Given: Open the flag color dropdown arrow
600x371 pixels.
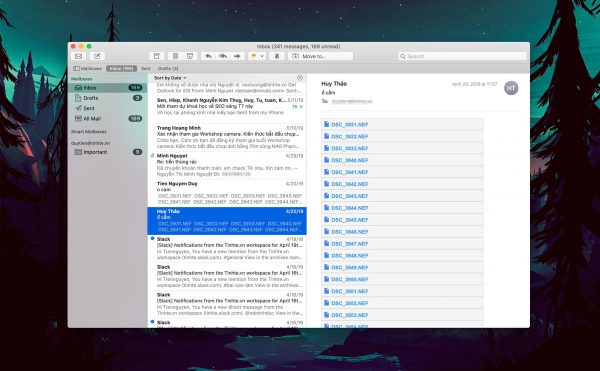Looking at the screenshot, I should (x=262, y=56).
